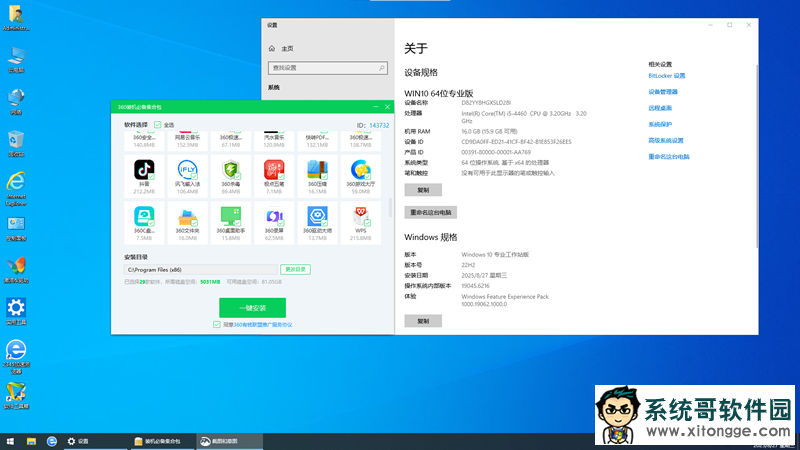This screenshot has width=800, height=450.
Task: Click 更改目录 change directory button
Action: [x=295, y=269]
